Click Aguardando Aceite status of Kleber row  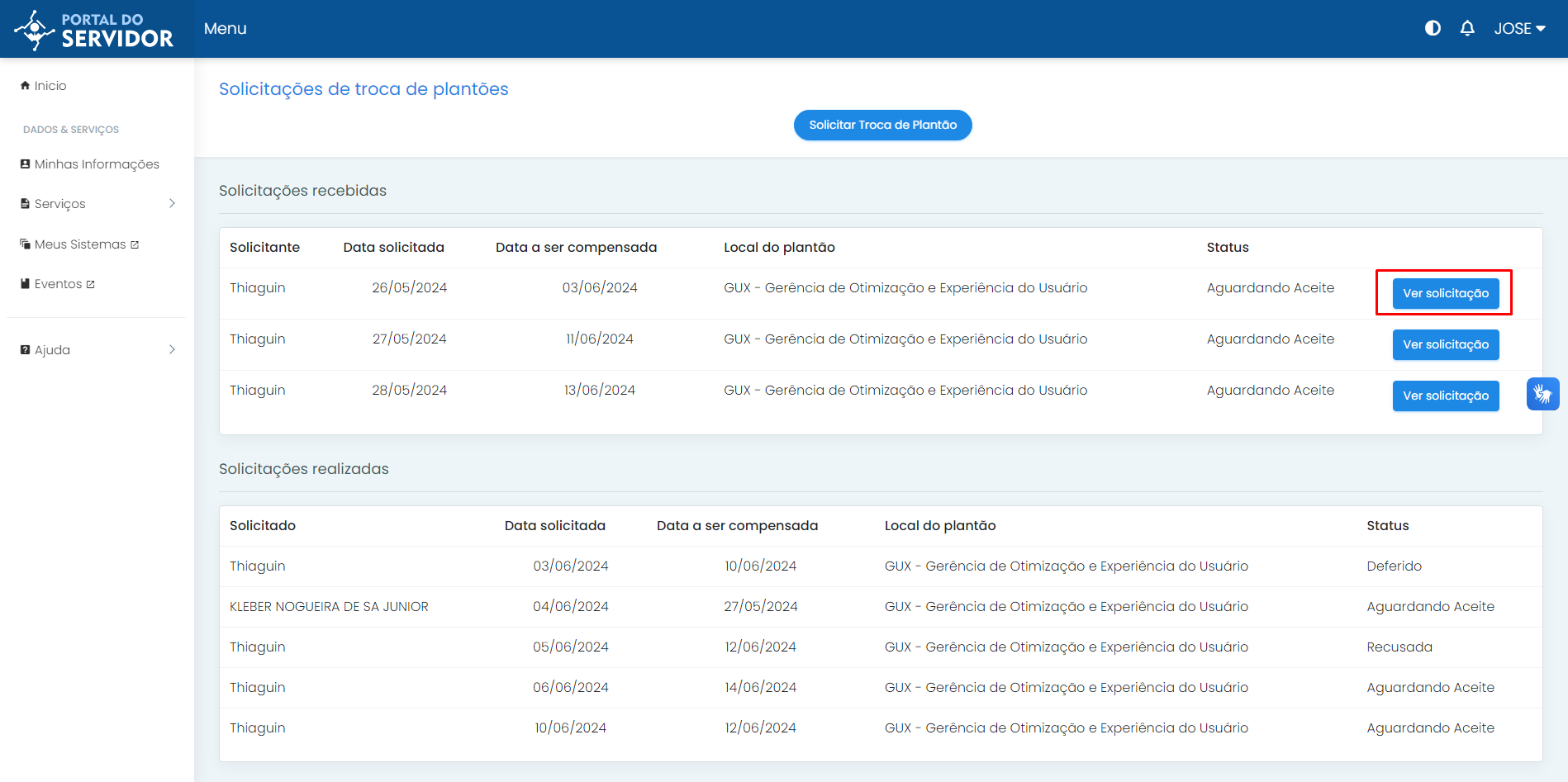click(x=1431, y=606)
